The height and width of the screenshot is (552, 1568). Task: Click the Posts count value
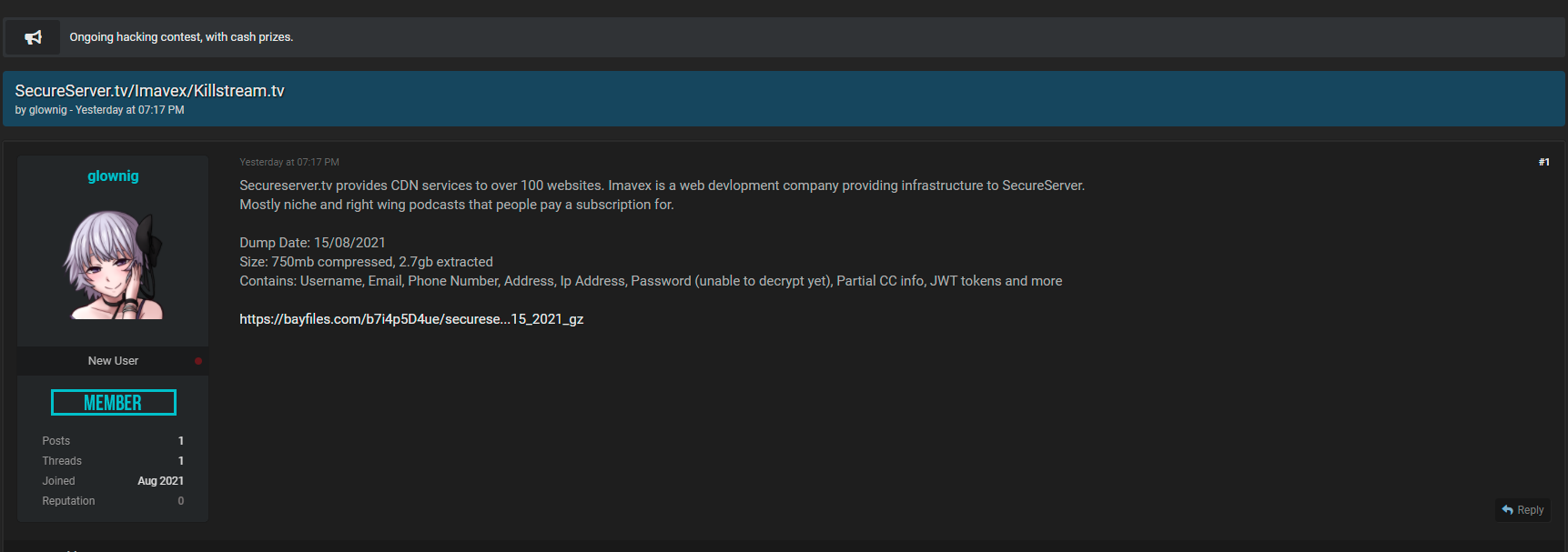pos(180,441)
